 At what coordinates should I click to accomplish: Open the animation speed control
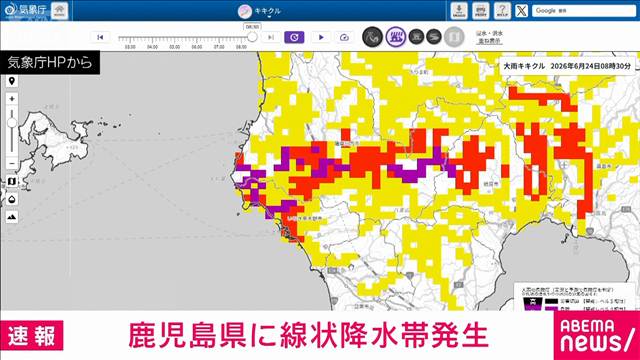[344, 37]
